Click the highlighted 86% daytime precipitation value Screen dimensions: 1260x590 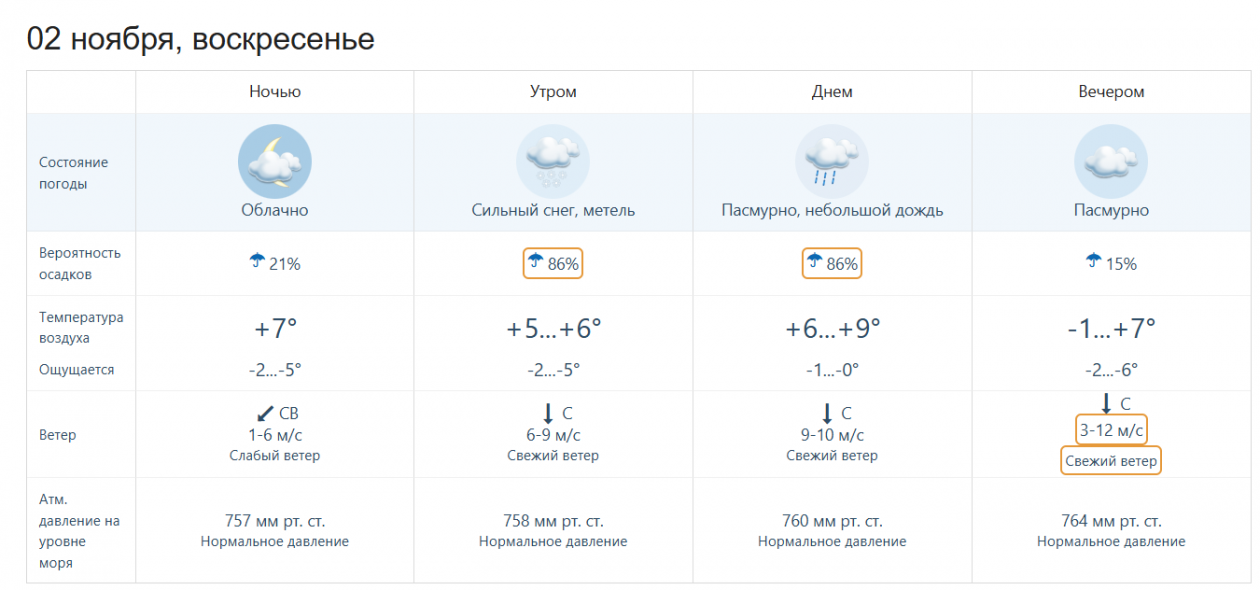pyautogui.click(x=832, y=264)
